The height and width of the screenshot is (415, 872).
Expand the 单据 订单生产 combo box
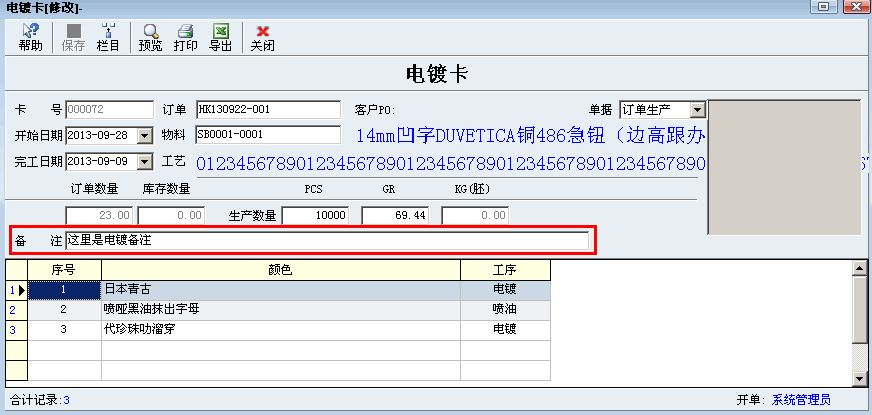point(697,110)
